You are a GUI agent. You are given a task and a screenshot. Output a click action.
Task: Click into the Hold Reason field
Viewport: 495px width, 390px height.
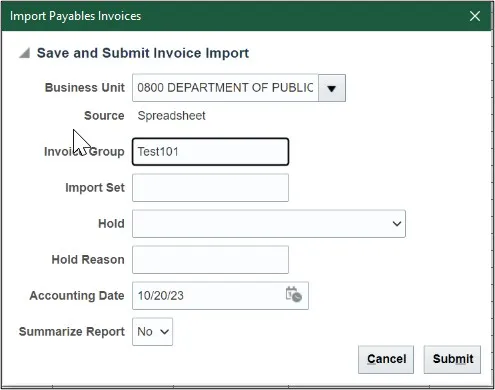[x=210, y=260]
